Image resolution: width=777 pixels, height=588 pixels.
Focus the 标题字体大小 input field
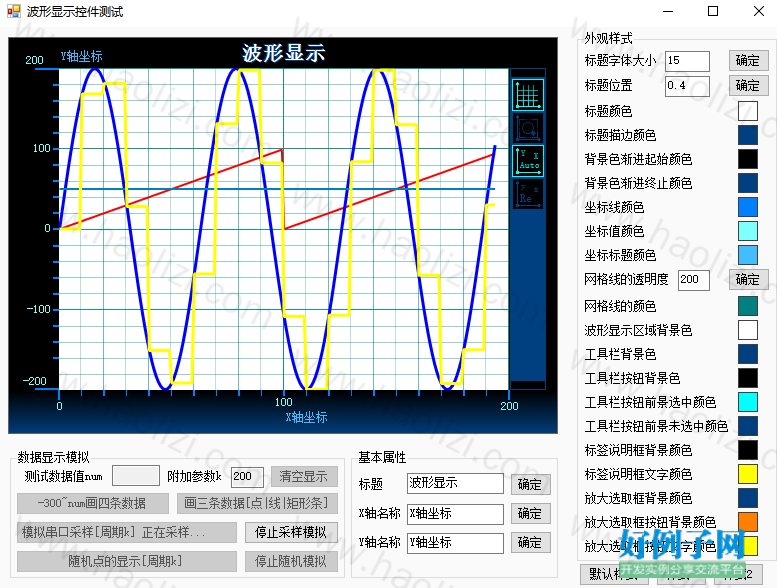coord(687,61)
